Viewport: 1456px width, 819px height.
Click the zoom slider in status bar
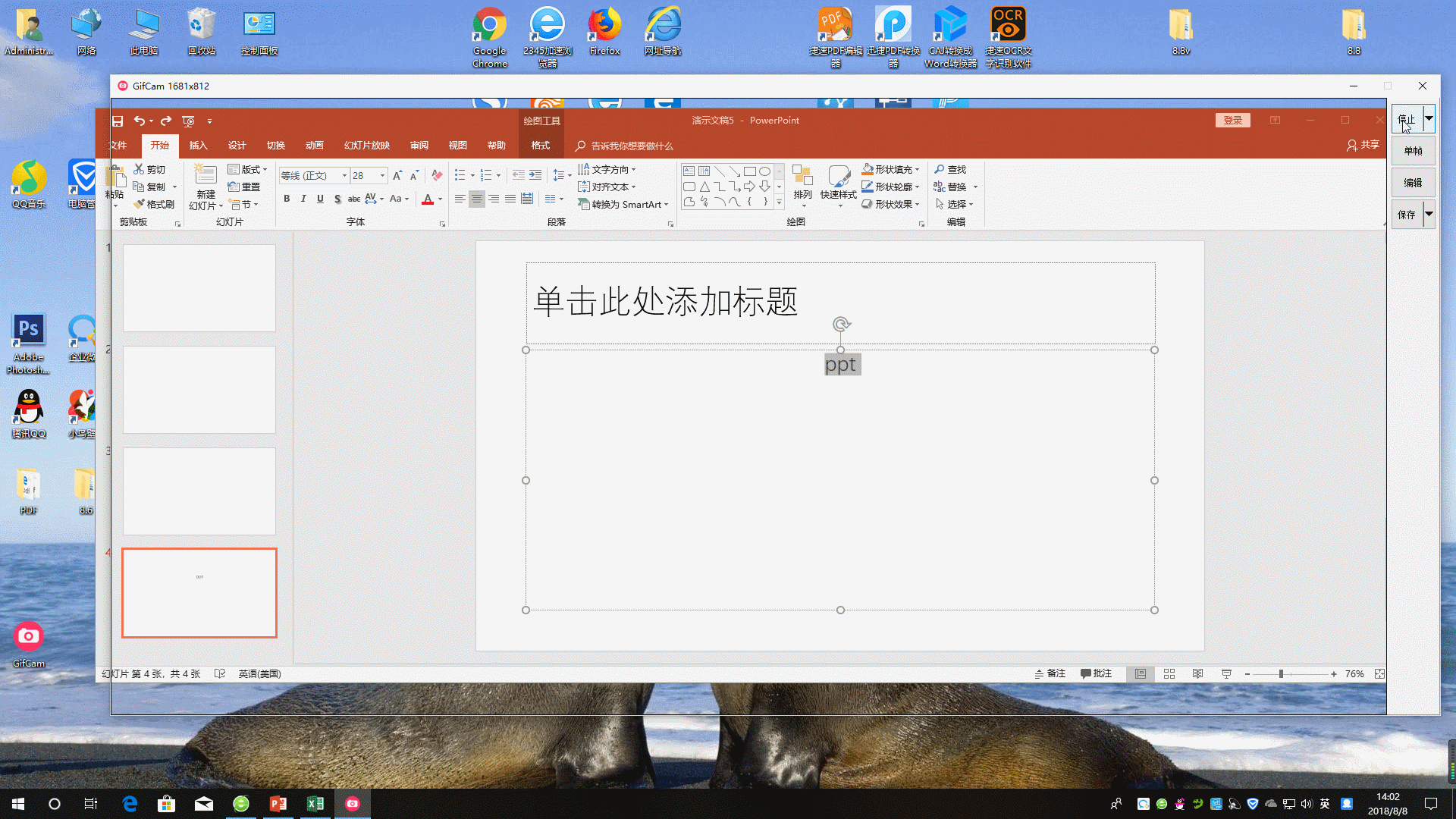coord(1281,674)
